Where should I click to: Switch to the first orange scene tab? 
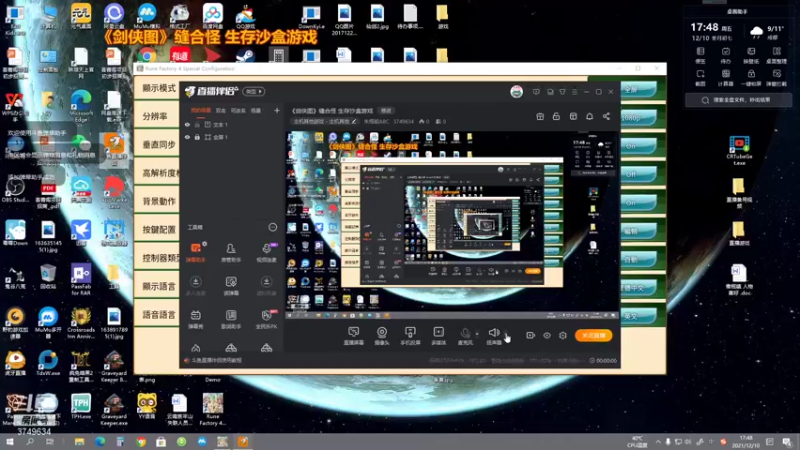tap(201, 110)
